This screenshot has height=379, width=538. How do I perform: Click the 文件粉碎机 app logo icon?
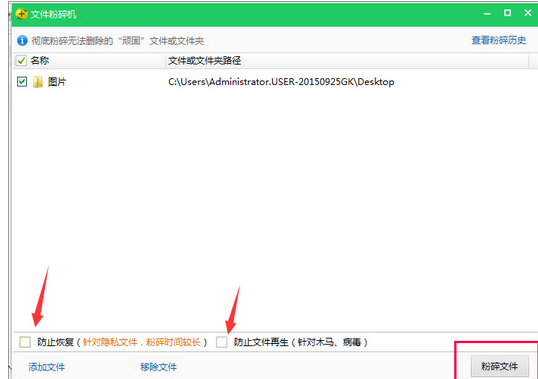(22, 14)
